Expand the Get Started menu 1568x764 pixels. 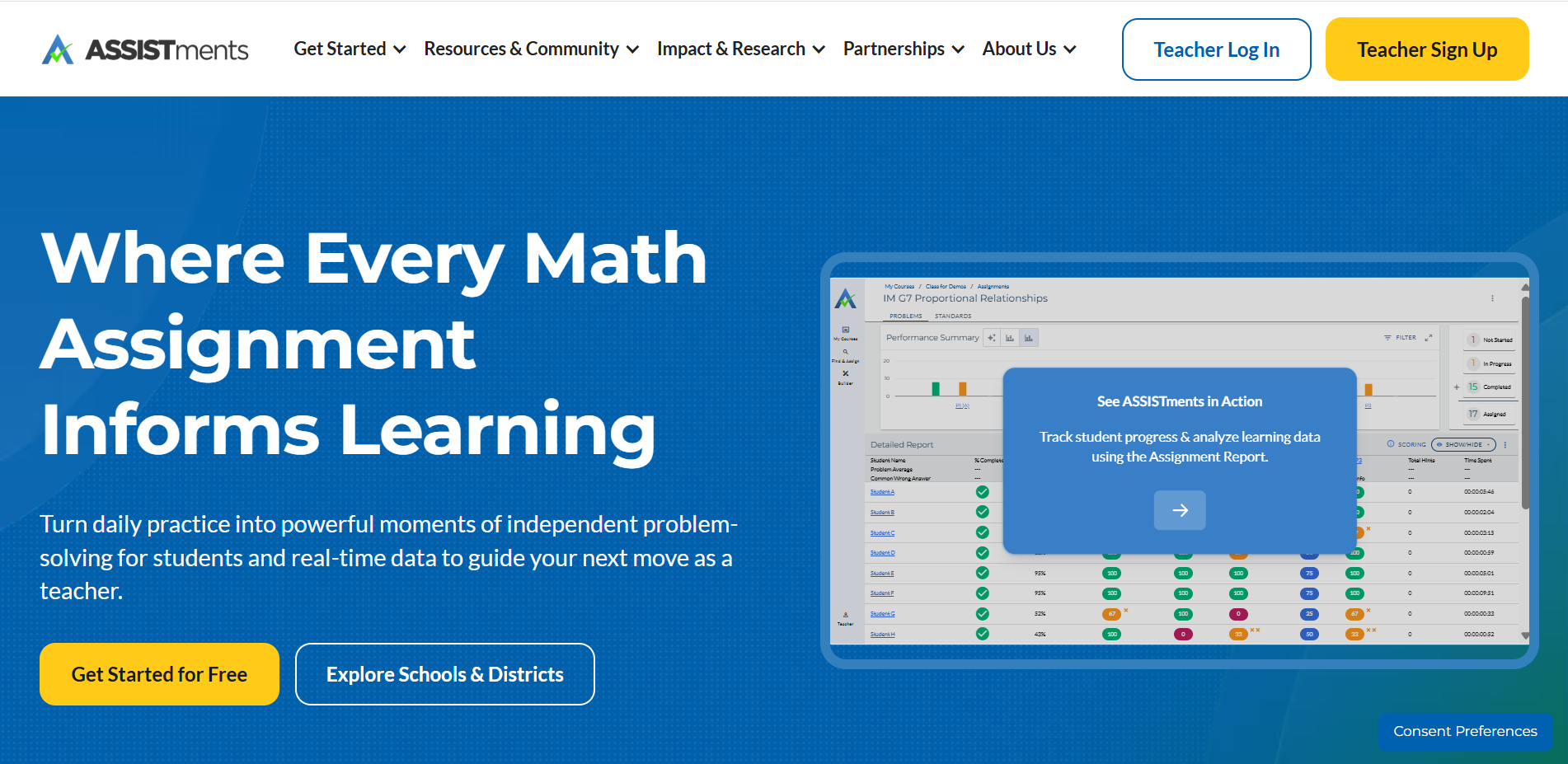click(x=350, y=49)
